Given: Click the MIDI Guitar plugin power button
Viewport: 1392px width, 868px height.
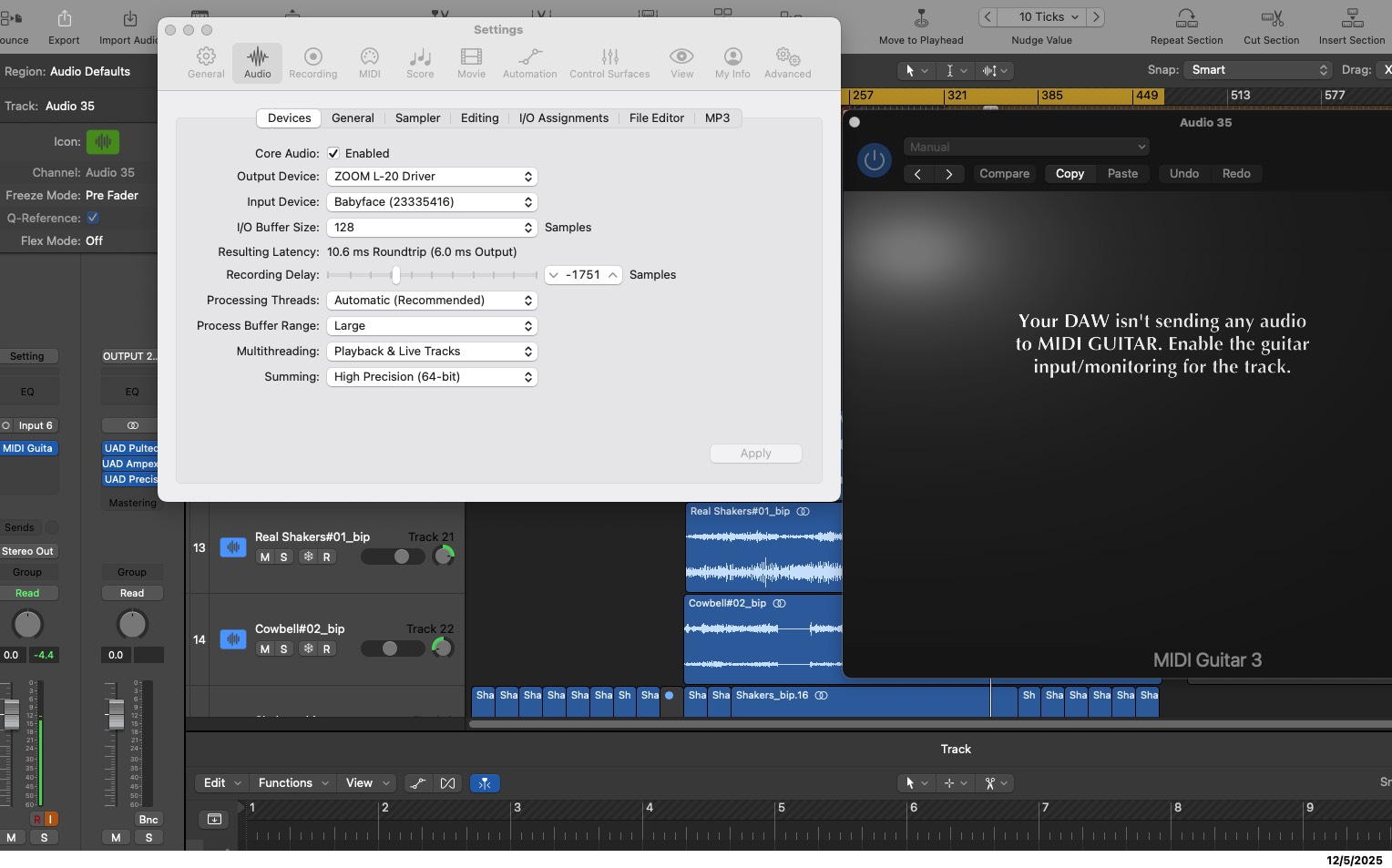Looking at the screenshot, I should pos(874,161).
